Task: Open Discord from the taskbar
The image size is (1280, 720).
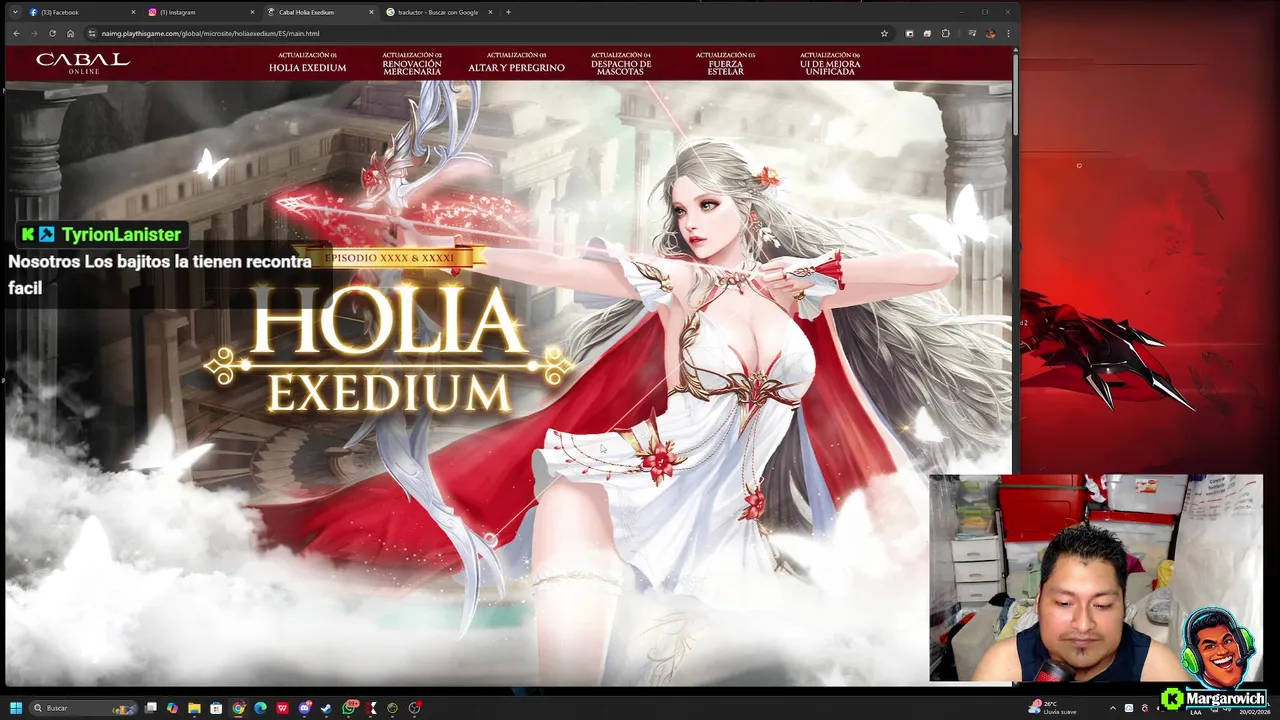Action: pyautogui.click(x=304, y=708)
